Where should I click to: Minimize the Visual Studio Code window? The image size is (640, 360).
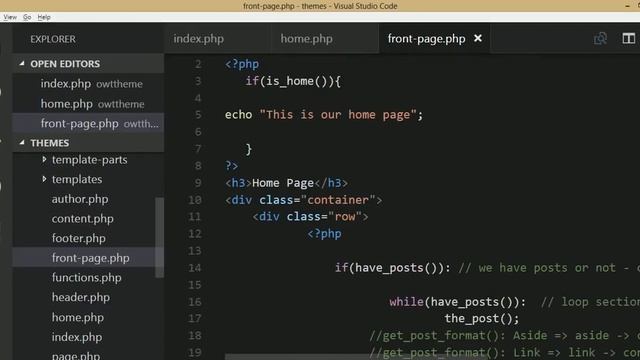627,6
